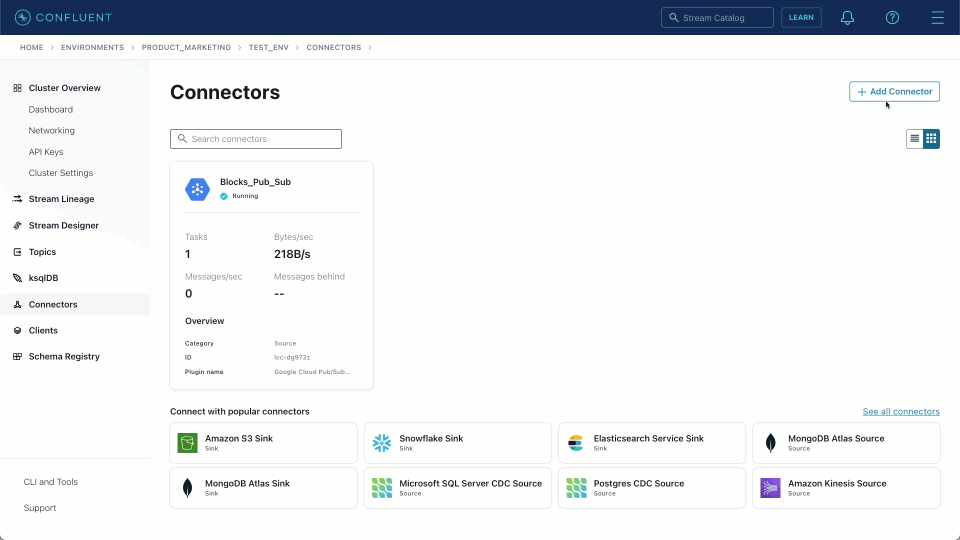Image resolution: width=960 pixels, height=540 pixels.
Task: Open Topics in the sidebar
Action: tap(42, 252)
